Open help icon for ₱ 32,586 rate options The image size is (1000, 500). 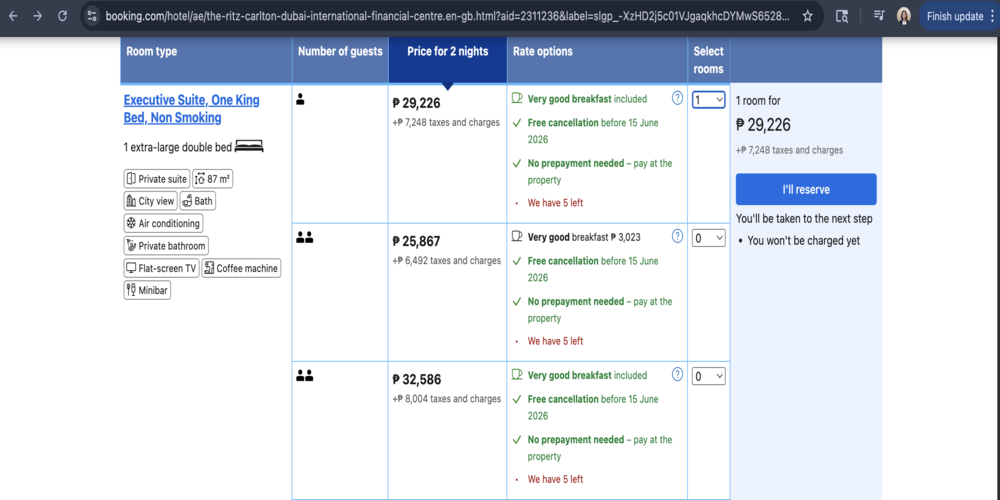[x=677, y=374]
